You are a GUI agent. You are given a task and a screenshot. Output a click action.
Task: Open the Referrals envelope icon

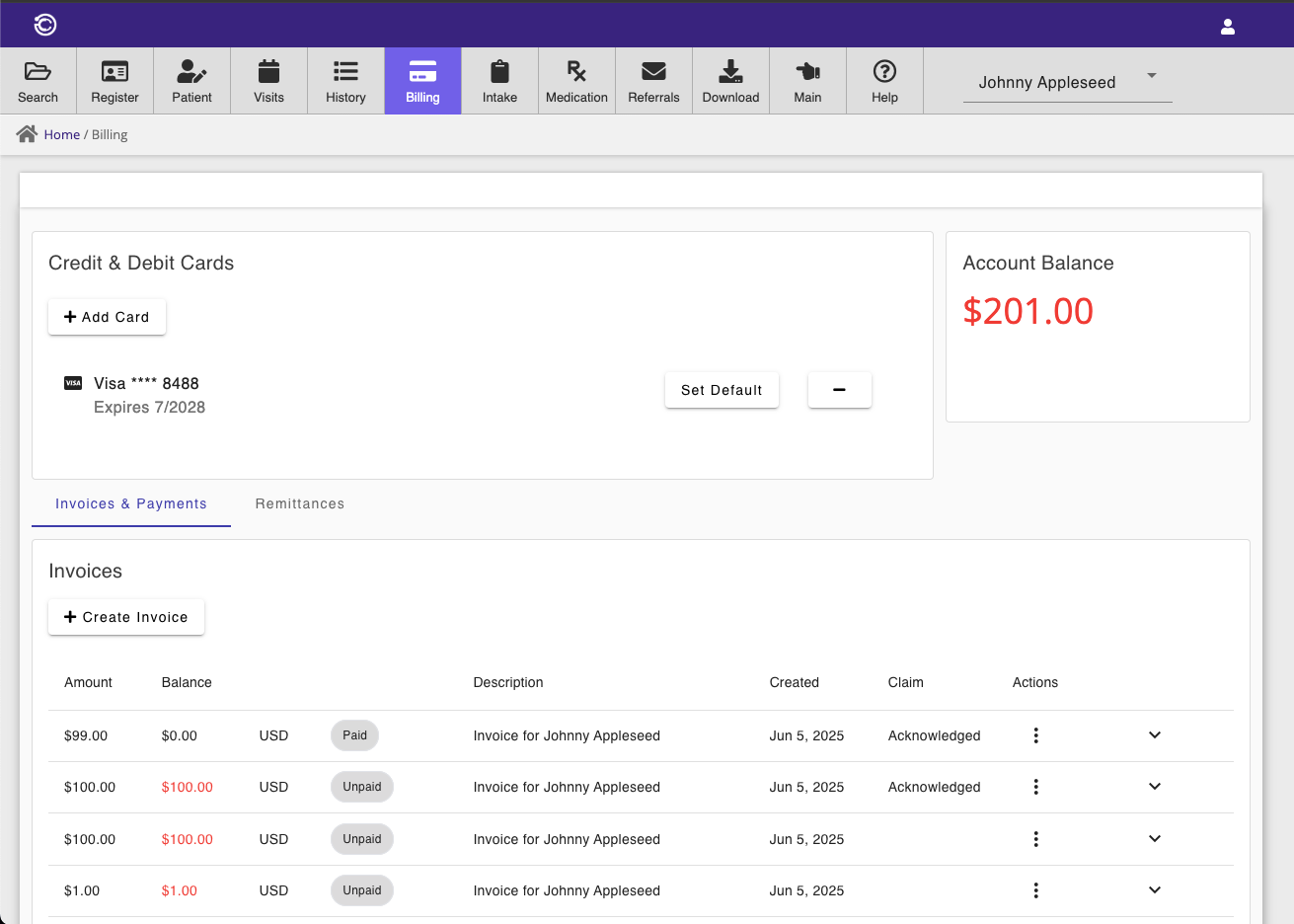click(653, 80)
